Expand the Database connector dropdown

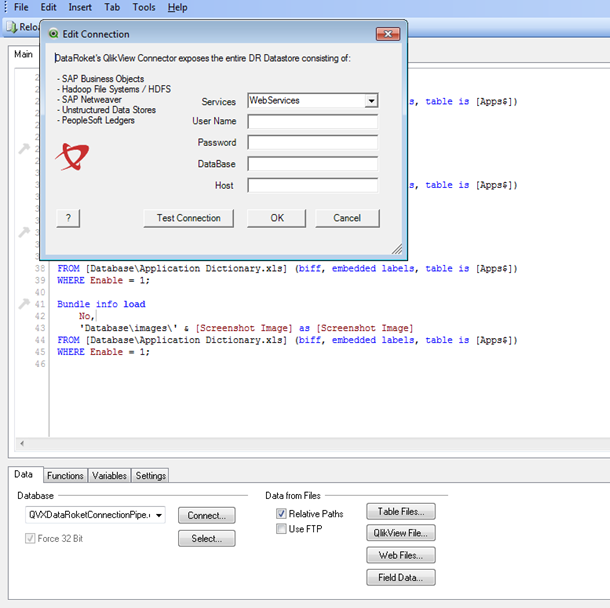pyautogui.click(x=160, y=516)
